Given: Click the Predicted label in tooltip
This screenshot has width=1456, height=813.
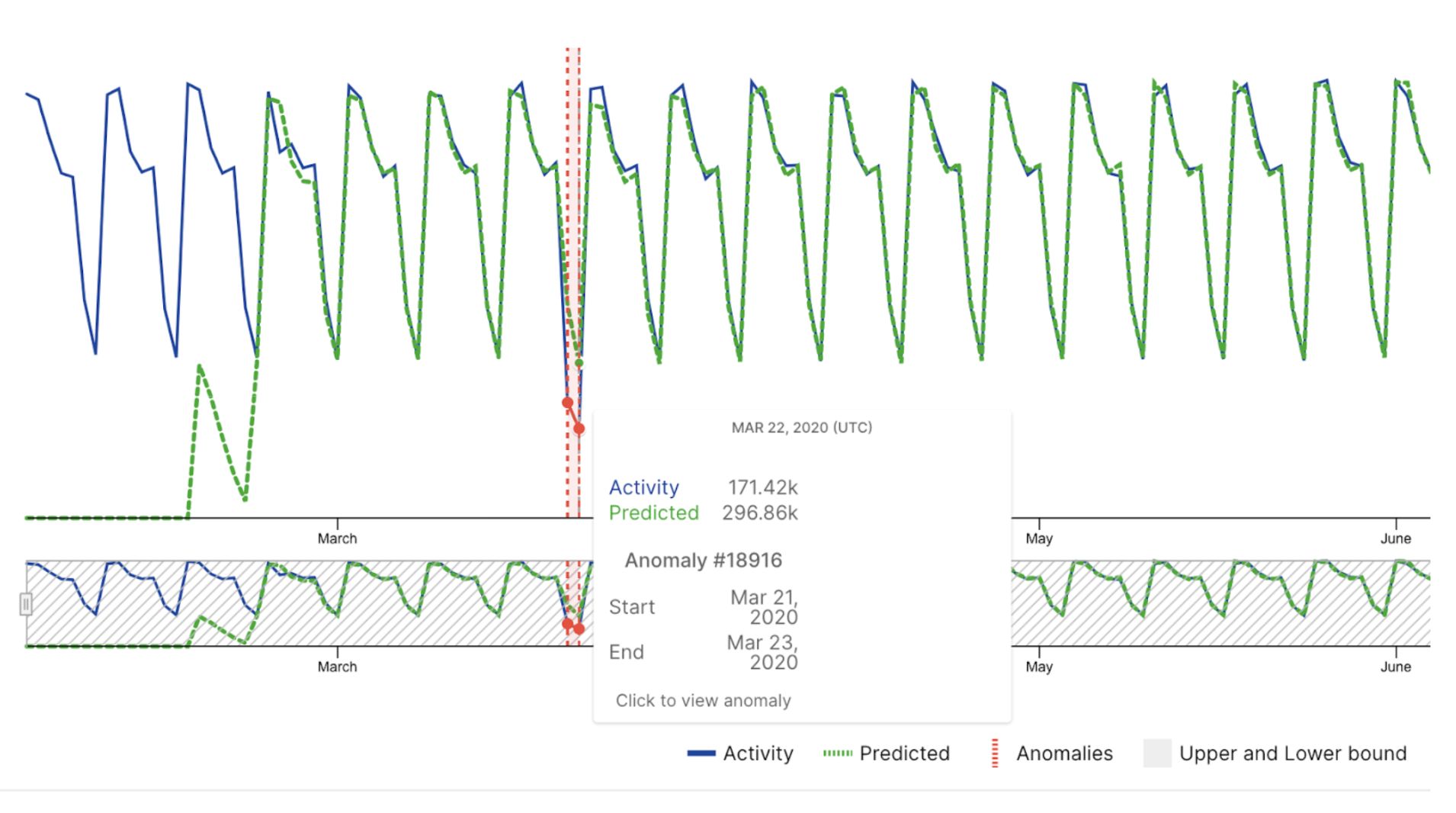Looking at the screenshot, I should coord(653,513).
